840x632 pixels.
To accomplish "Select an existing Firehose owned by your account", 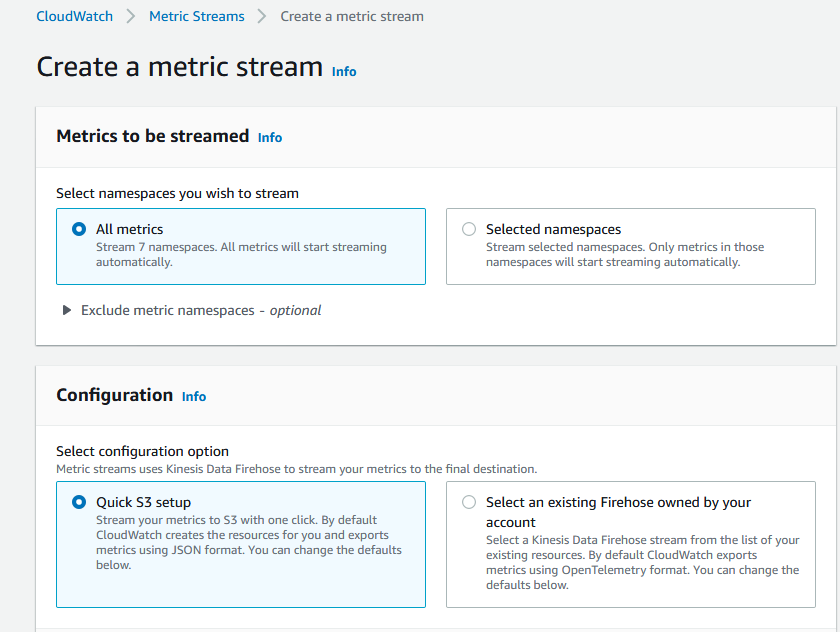I will tap(468, 503).
